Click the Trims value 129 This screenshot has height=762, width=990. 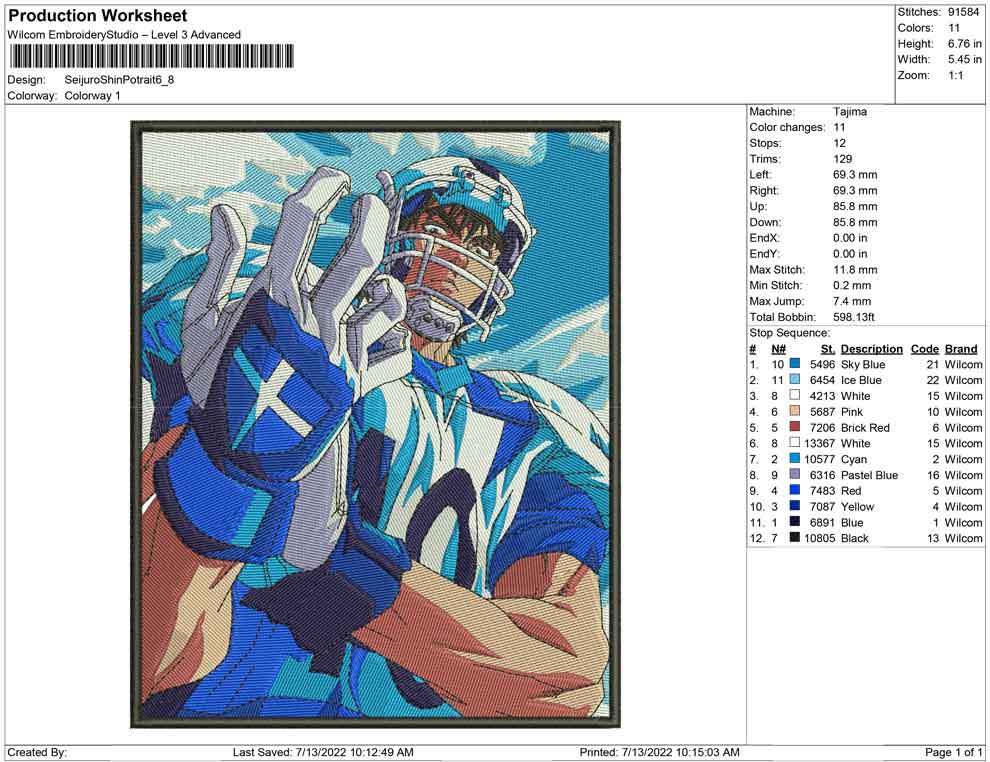point(842,159)
